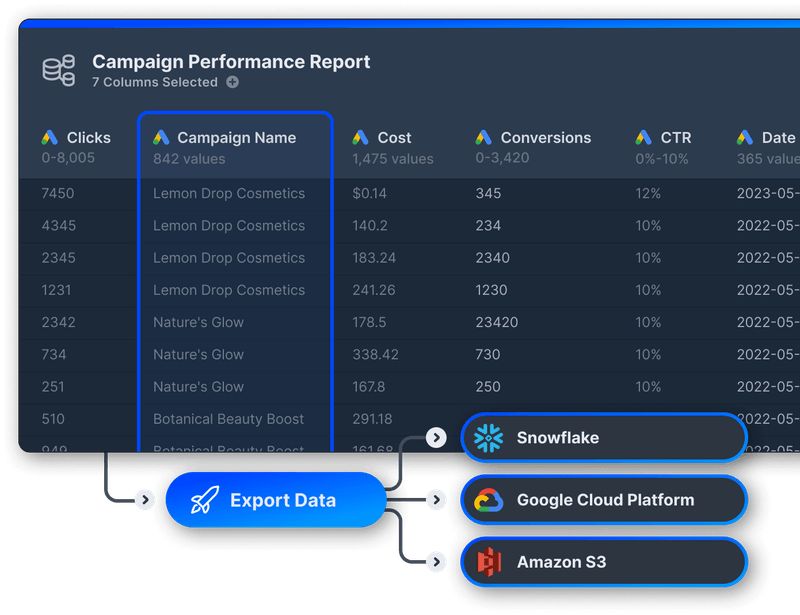Expand the arrow pointing to Amazon S3

436,561
